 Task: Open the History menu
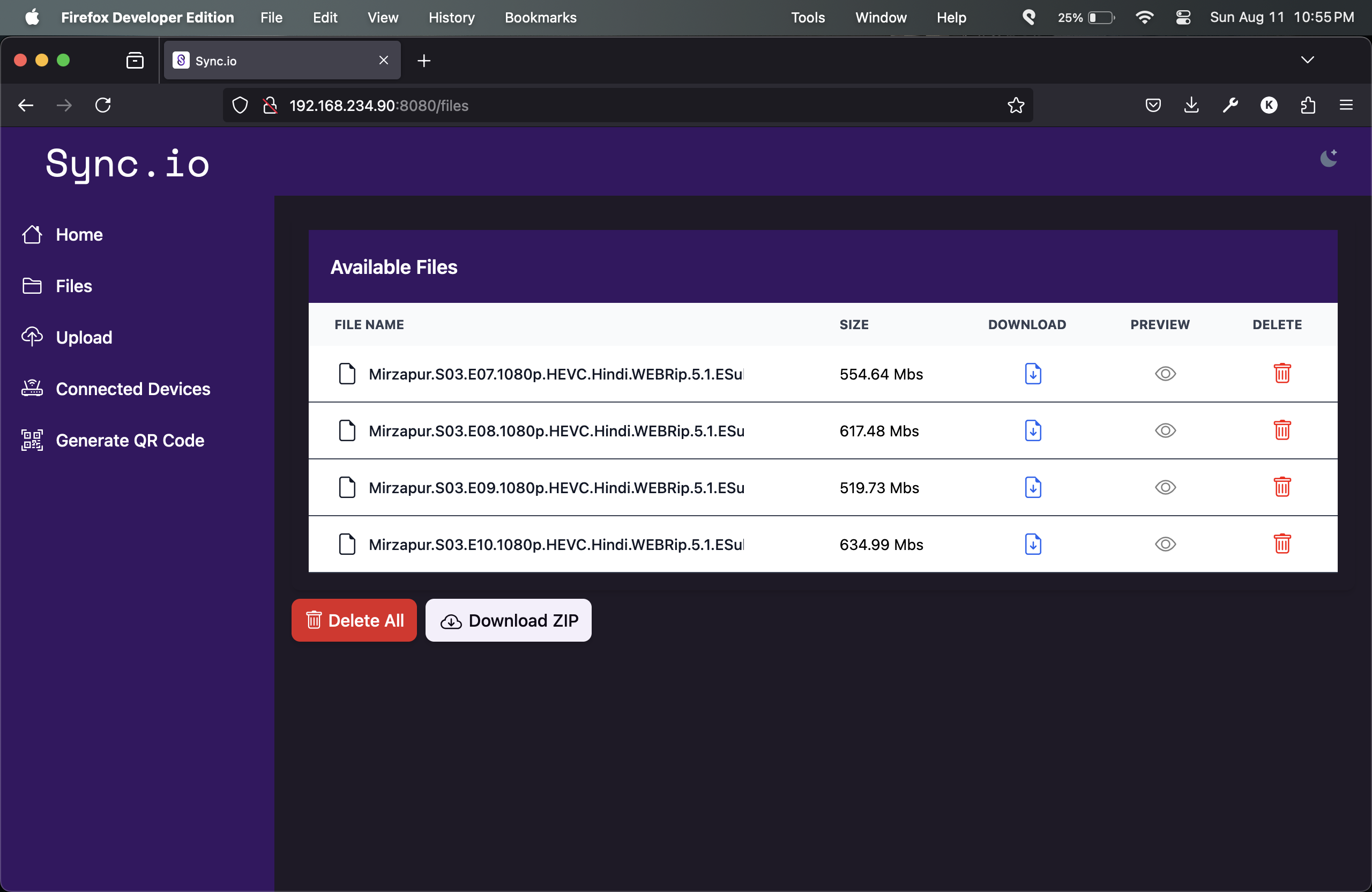click(x=451, y=17)
